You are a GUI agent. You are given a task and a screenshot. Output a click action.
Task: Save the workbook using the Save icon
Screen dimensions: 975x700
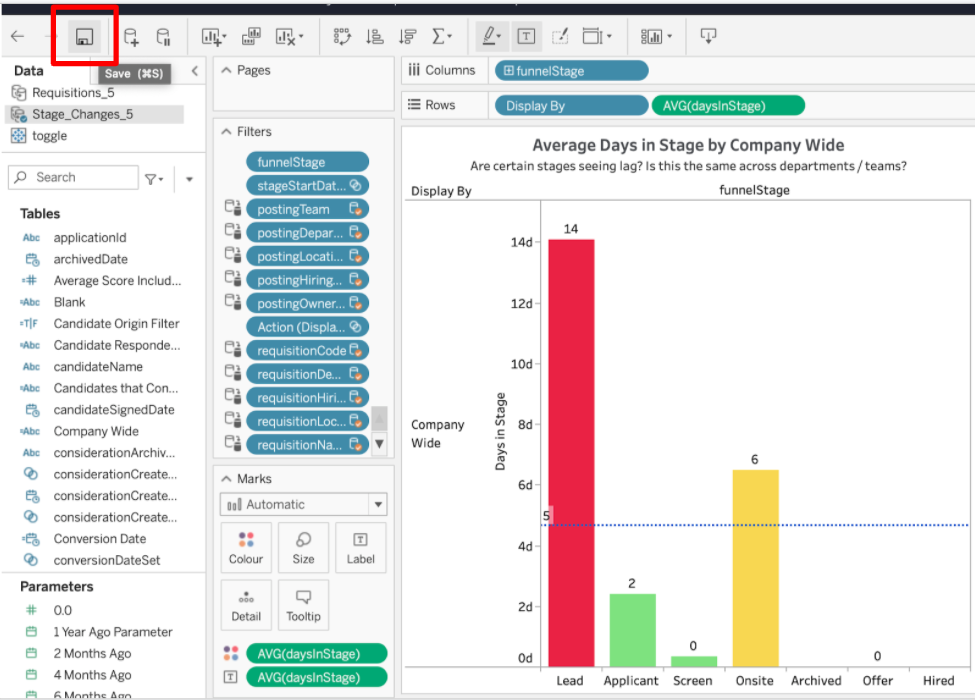coord(84,36)
